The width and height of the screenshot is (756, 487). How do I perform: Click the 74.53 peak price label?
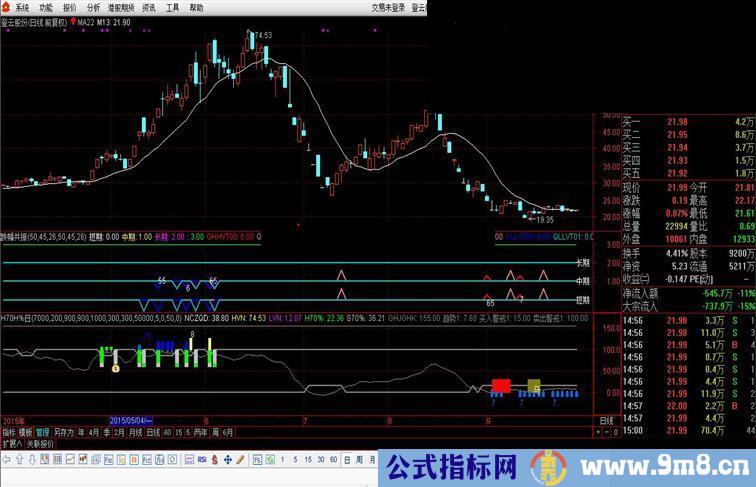[263, 35]
